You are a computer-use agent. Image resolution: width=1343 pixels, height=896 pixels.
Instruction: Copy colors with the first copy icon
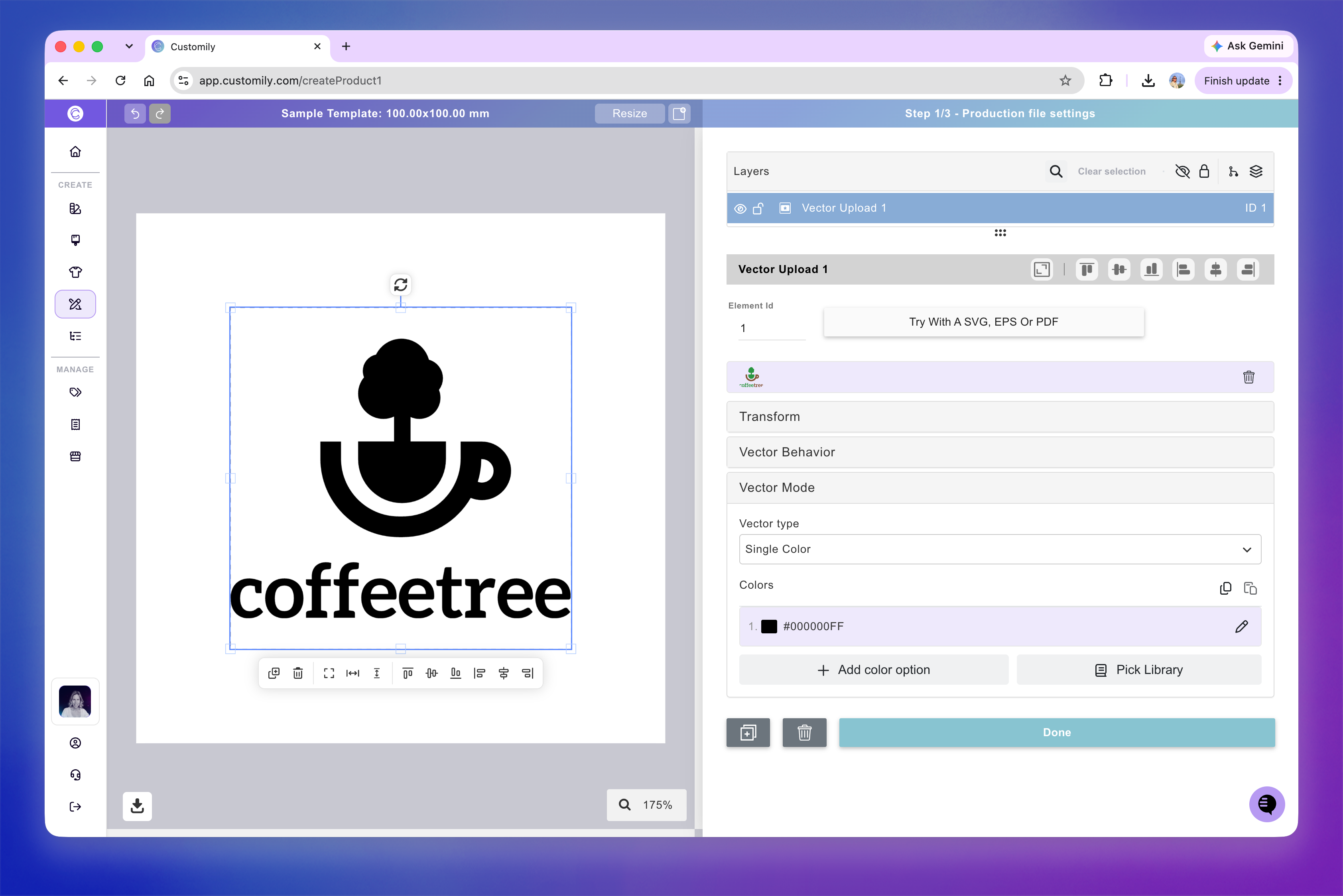click(1225, 588)
